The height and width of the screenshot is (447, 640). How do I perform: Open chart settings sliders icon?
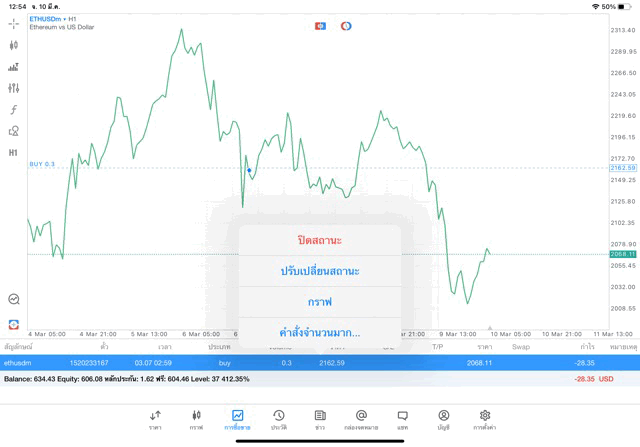[13, 88]
